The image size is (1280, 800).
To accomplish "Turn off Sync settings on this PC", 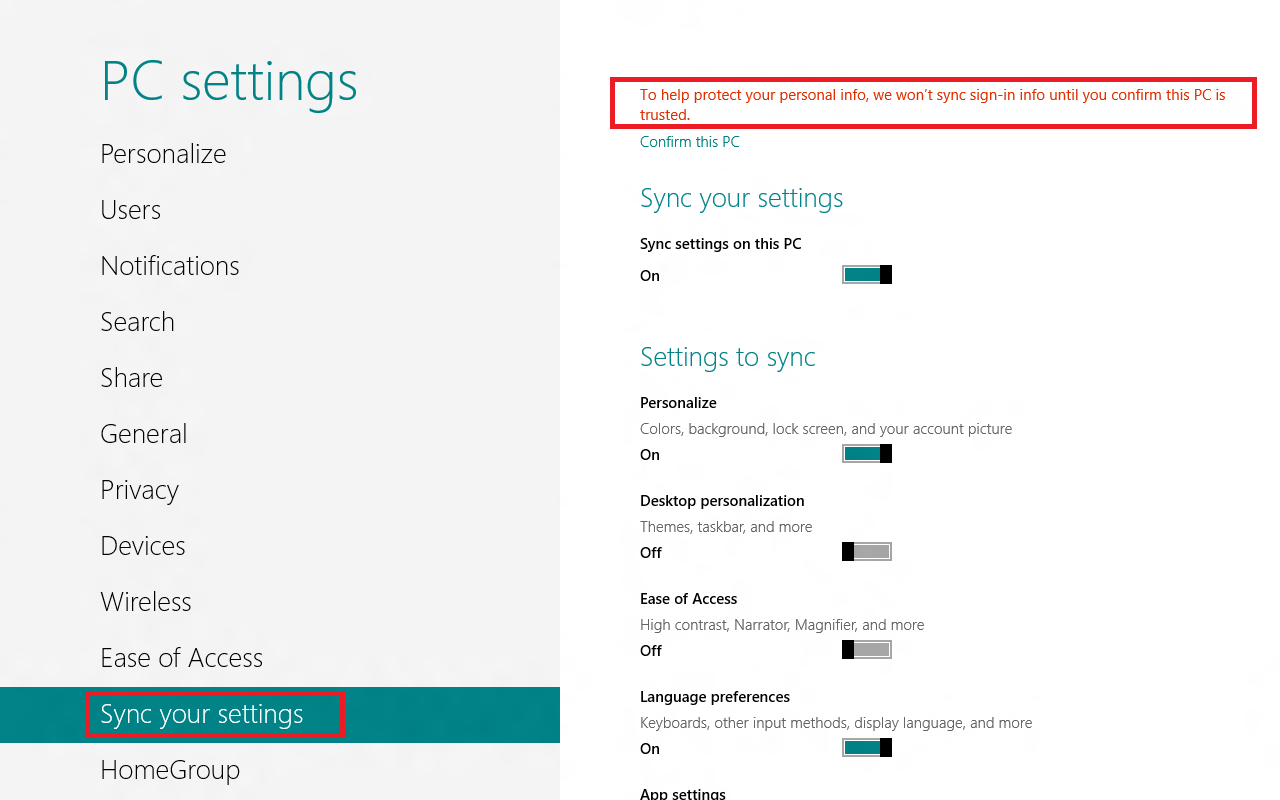I will [866, 275].
